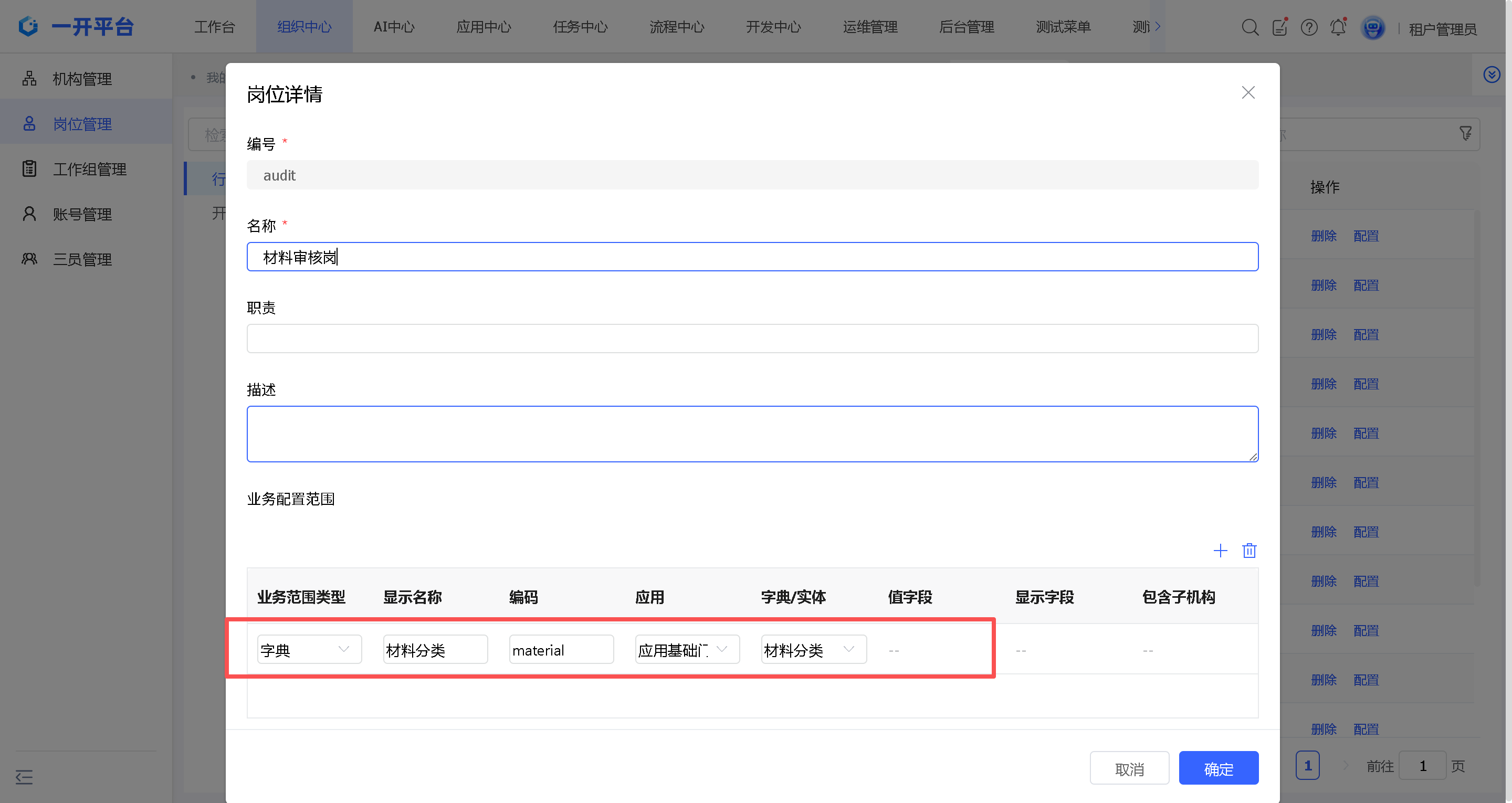Click the filter funnel icon
This screenshot has width=1512, height=803.
1465,134
